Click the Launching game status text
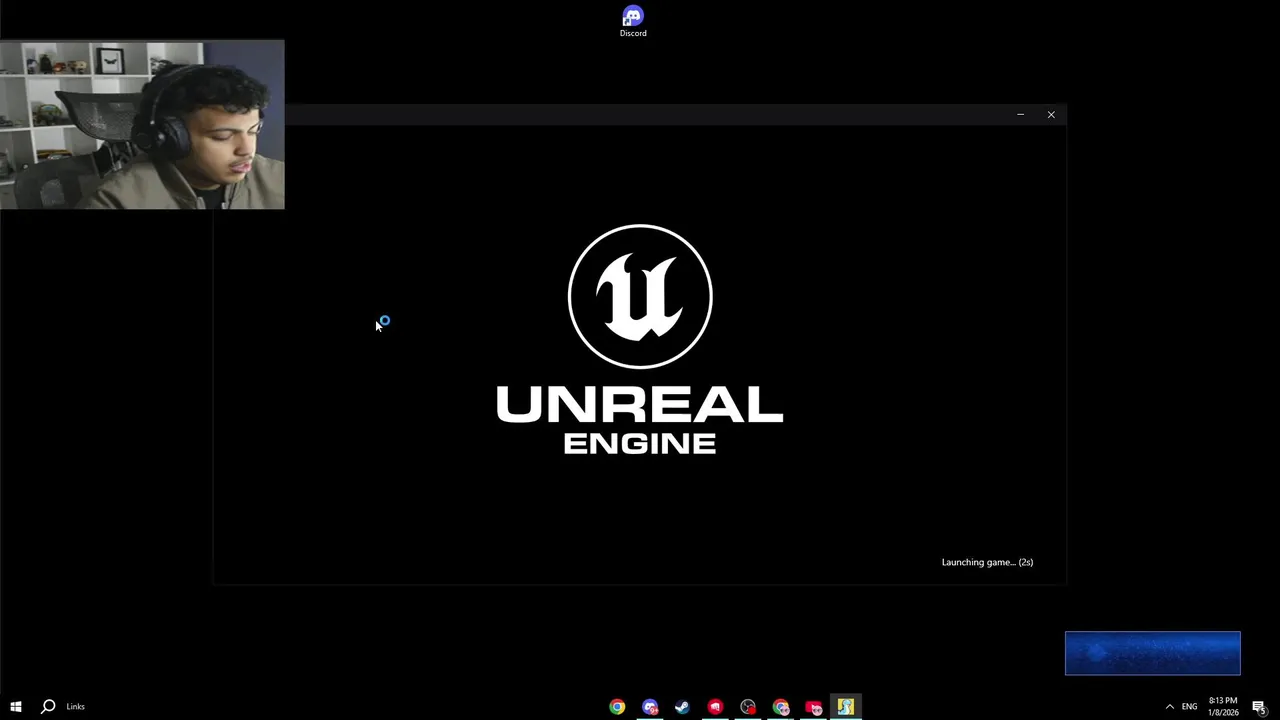 [x=987, y=562]
